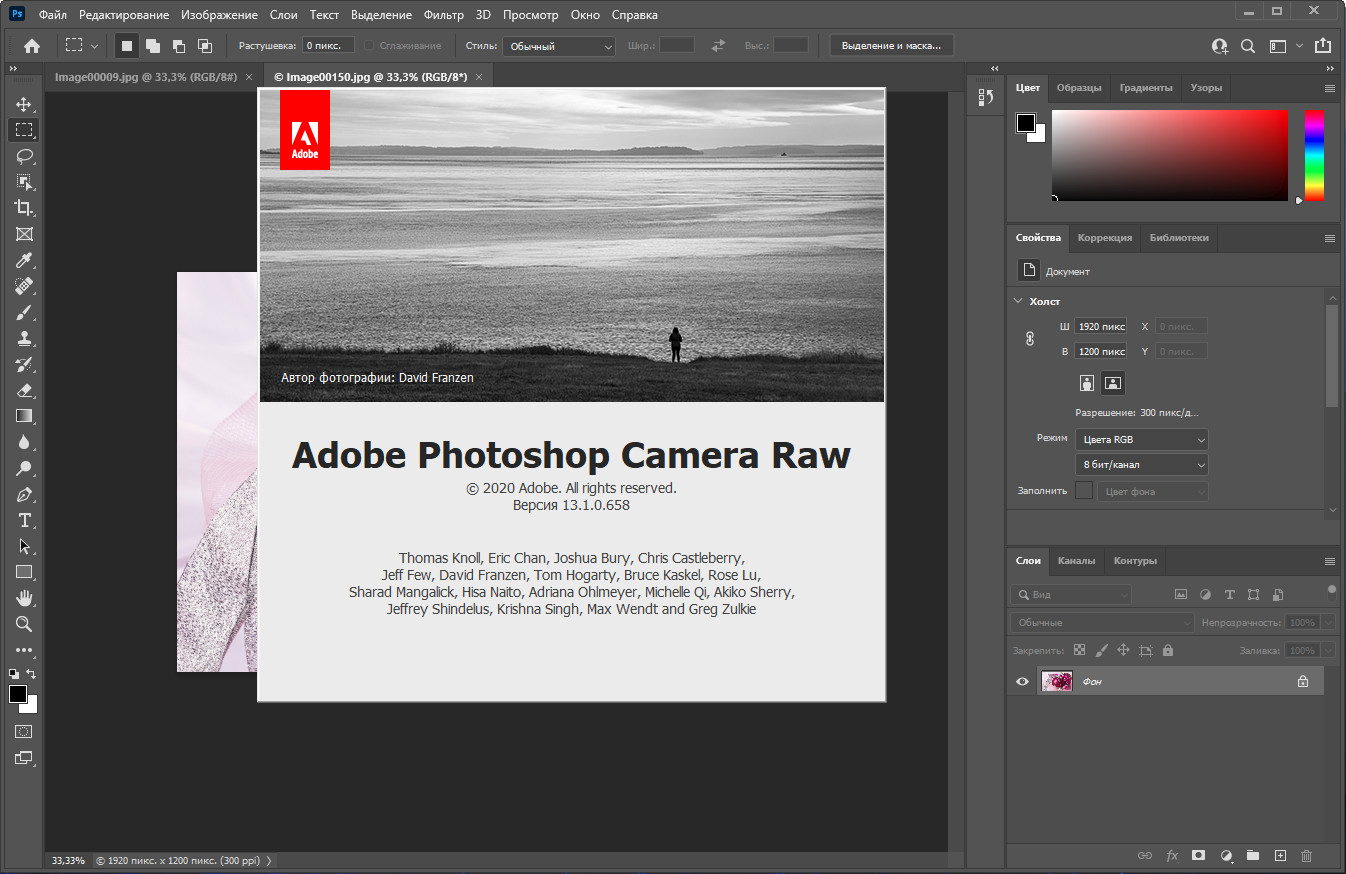Screen dimensions: 1346x874
Task: Select the Rectangle shape tool
Action: pos(24,572)
